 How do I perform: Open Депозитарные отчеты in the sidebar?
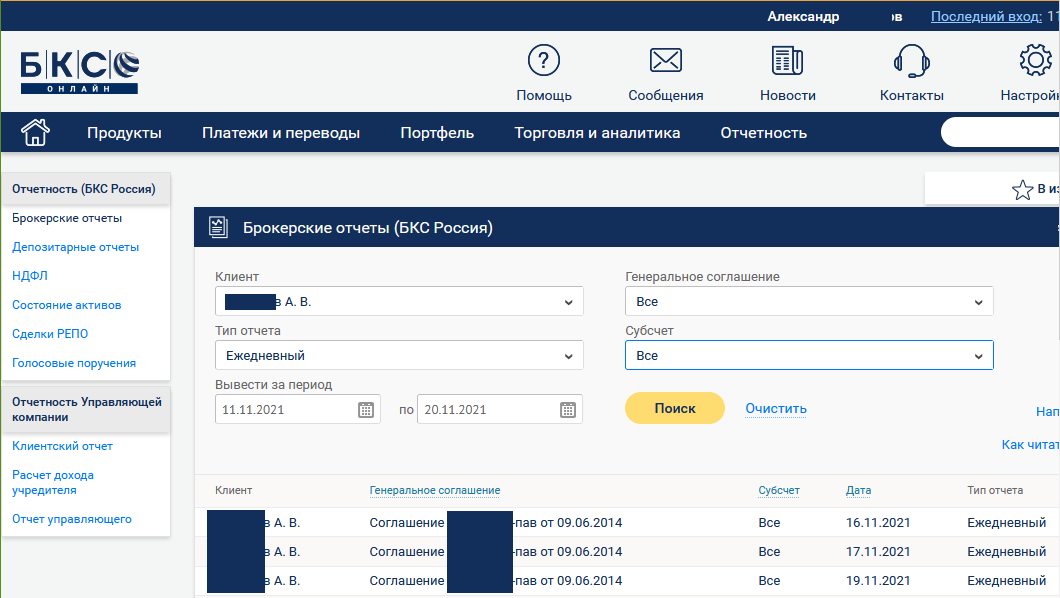point(76,247)
